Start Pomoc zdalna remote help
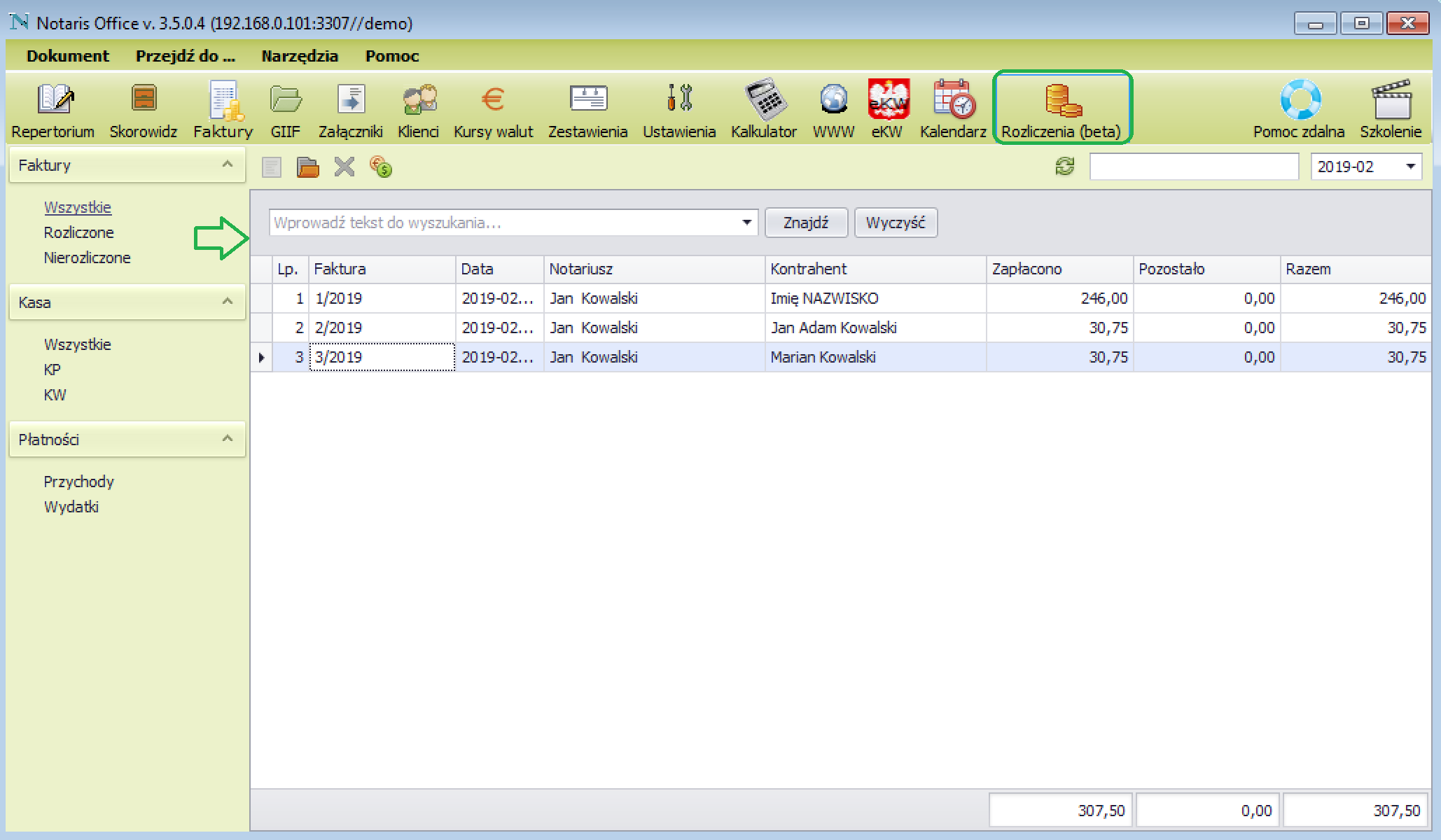This screenshot has height=840, width=1441. coord(1299,110)
